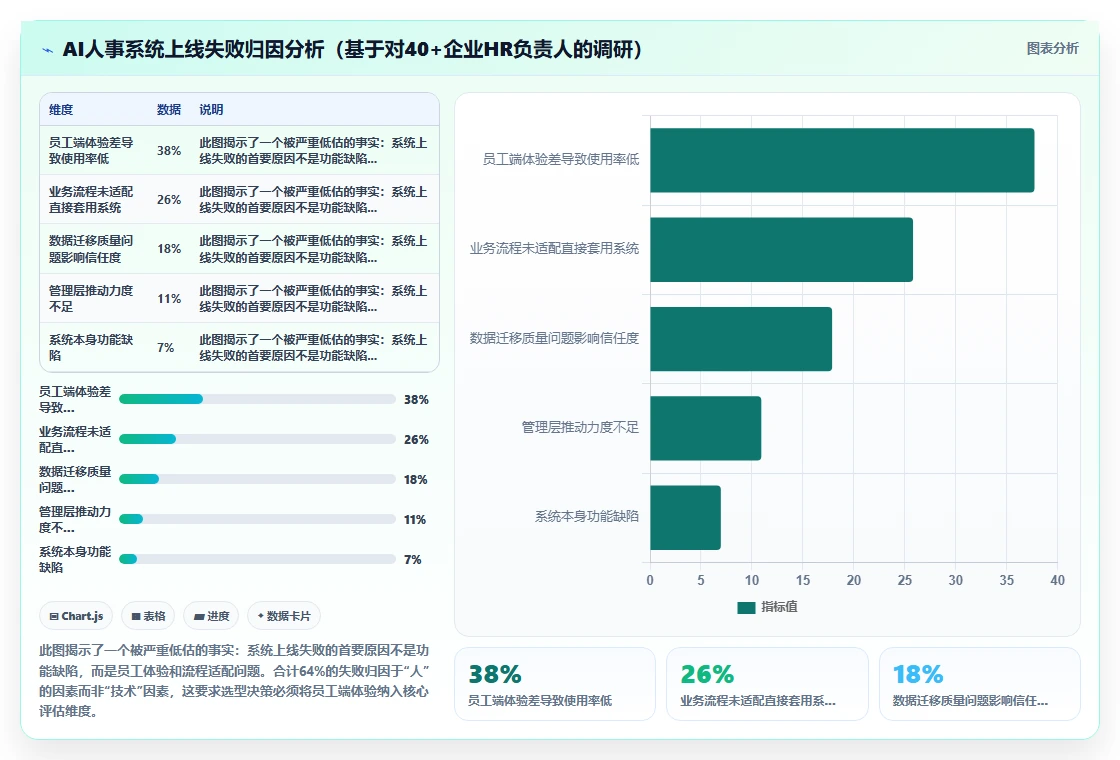Select the 表格 tag chip
The image size is (1120, 760).
(148, 616)
